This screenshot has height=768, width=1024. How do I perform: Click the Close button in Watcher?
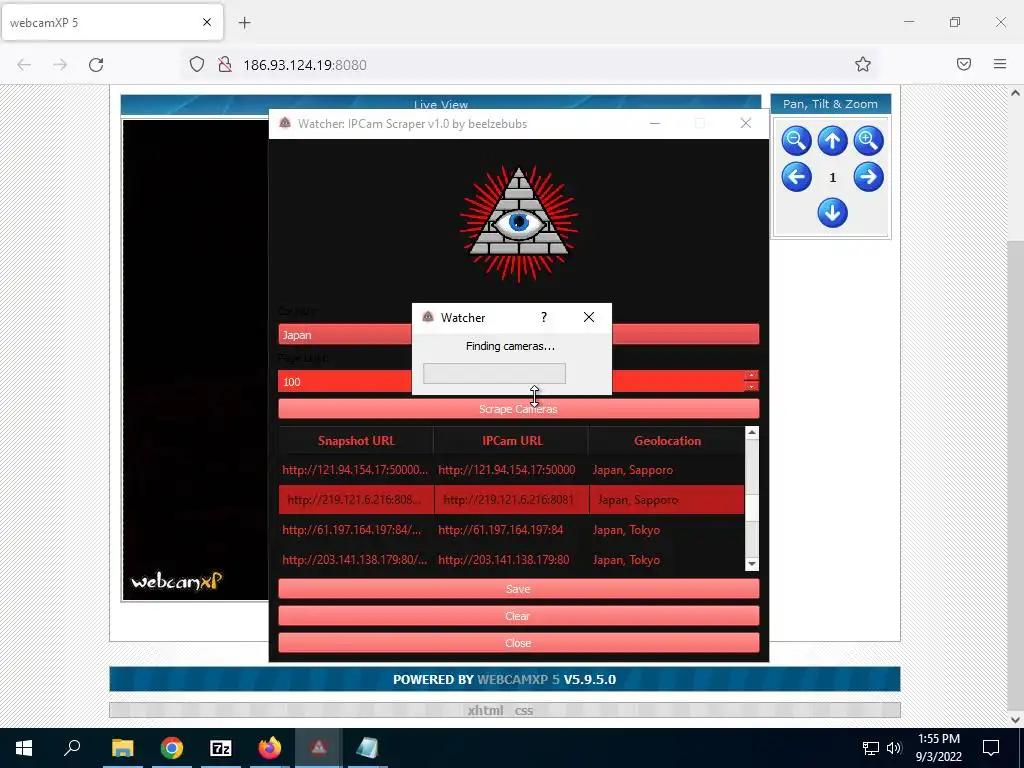pos(519,643)
